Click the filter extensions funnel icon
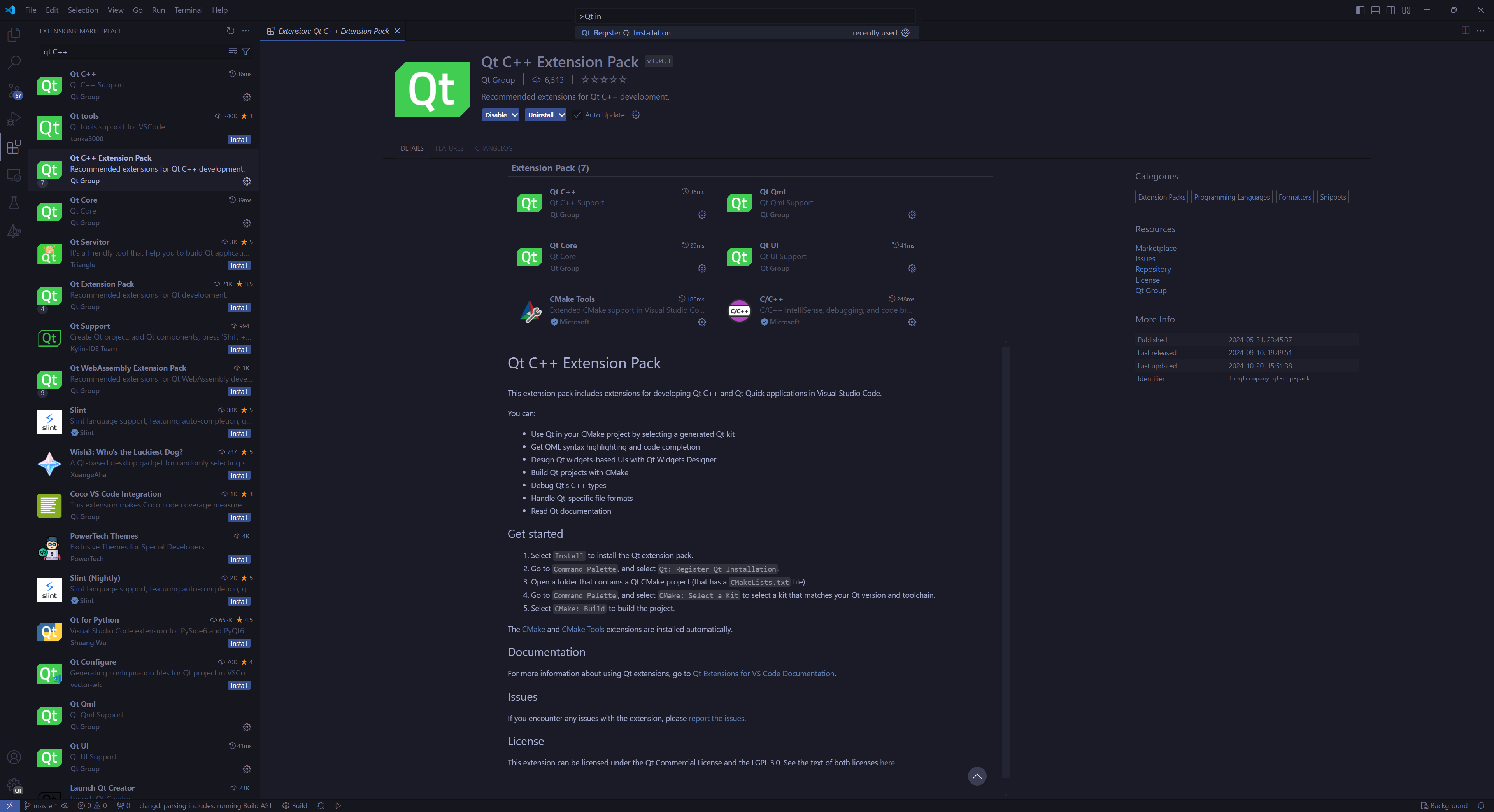 [246, 52]
